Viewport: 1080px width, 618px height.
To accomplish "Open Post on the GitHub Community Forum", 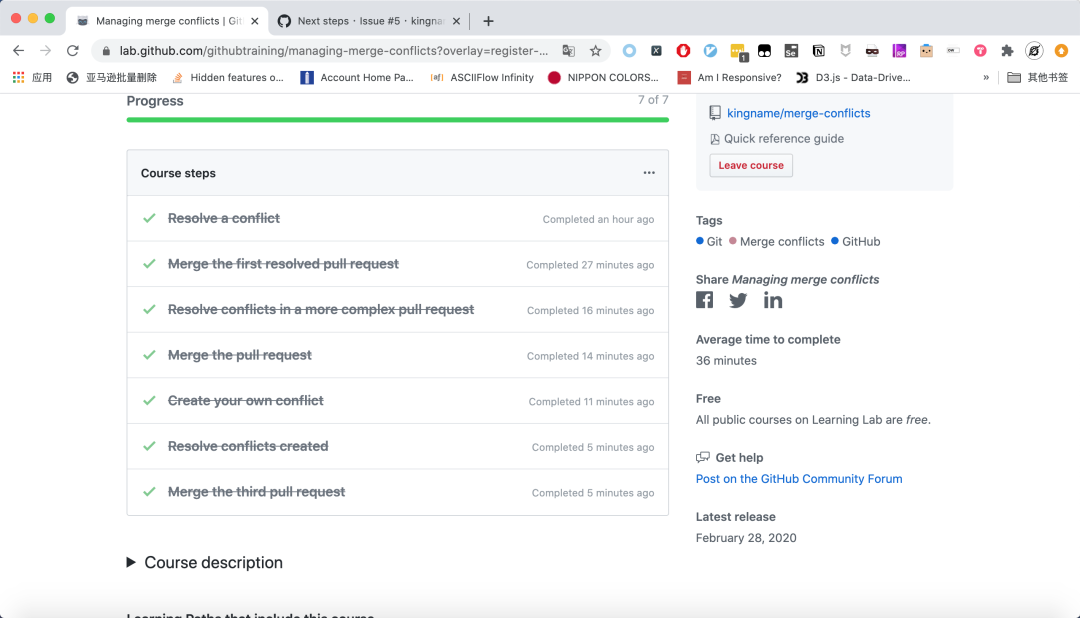I will [x=798, y=479].
